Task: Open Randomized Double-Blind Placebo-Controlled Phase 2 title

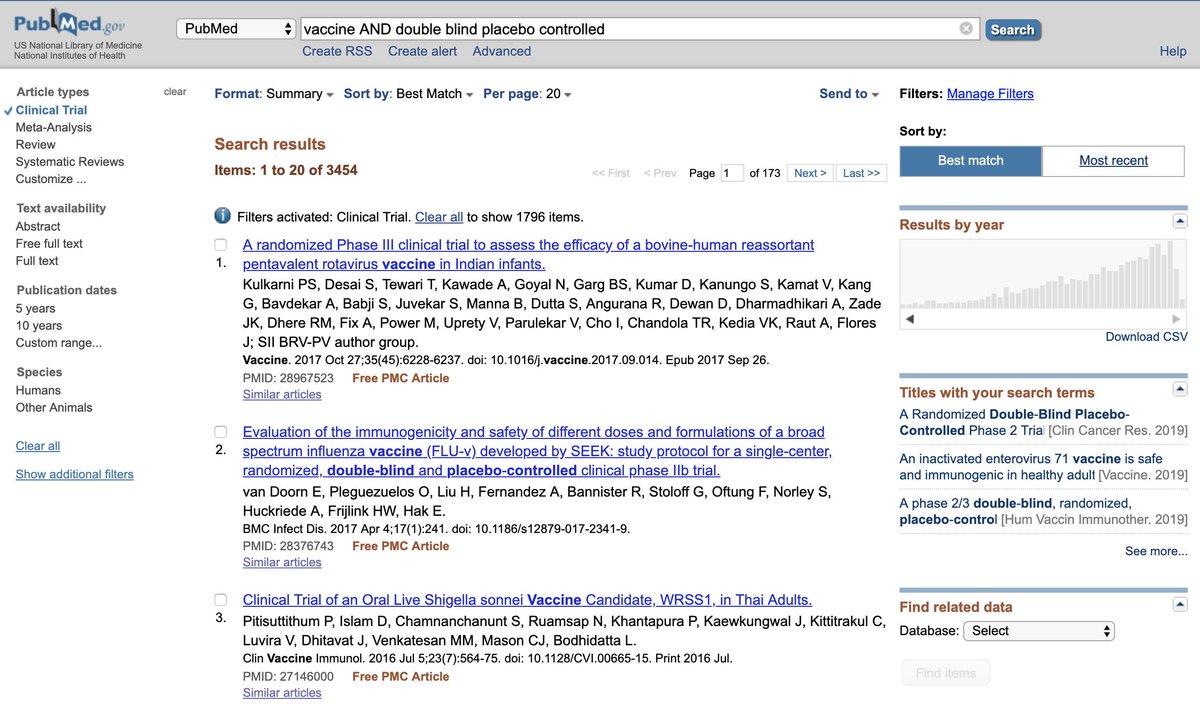Action: (x=1014, y=422)
